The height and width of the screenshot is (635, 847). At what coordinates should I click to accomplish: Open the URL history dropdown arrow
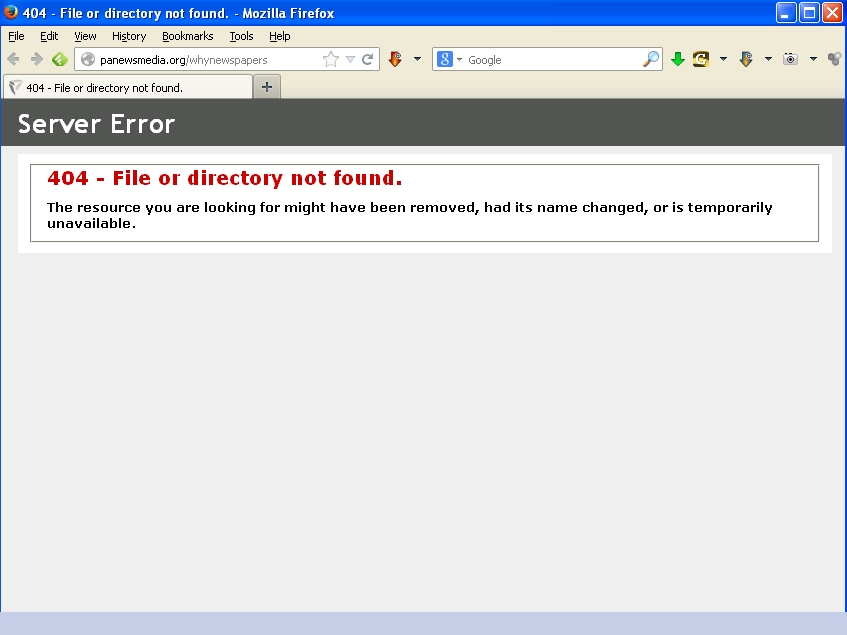click(x=350, y=59)
